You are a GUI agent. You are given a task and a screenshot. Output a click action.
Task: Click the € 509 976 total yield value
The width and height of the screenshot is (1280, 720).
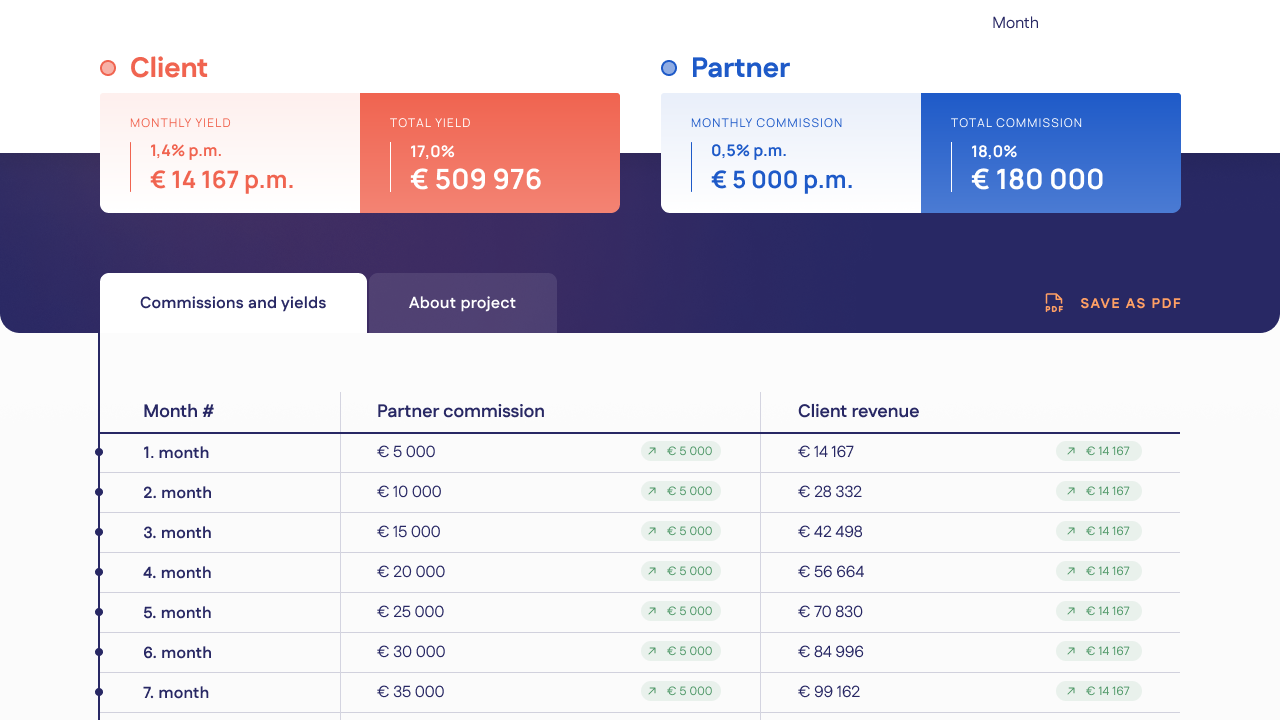pos(476,180)
